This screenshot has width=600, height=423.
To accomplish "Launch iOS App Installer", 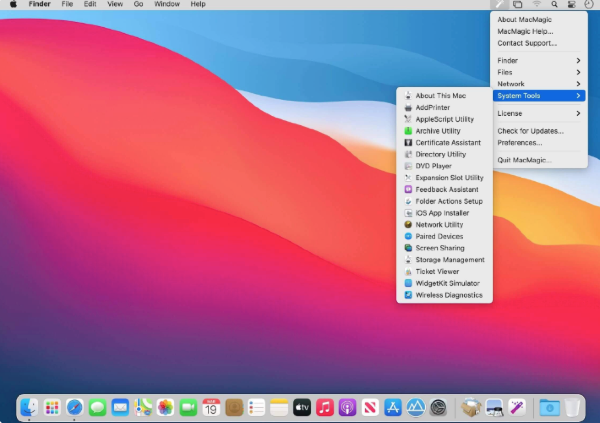I will pyautogui.click(x=444, y=213).
